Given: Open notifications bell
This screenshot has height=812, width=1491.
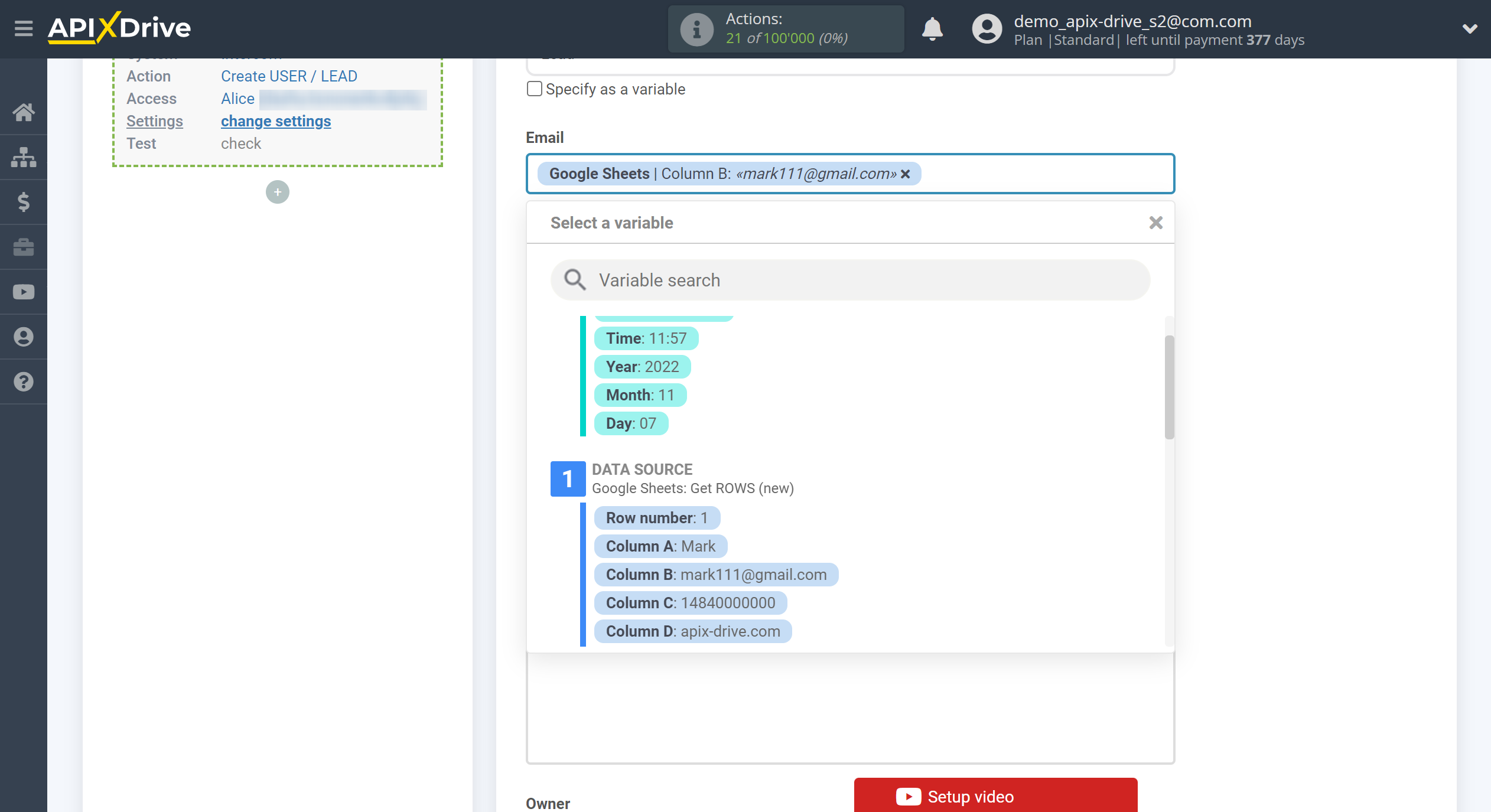Looking at the screenshot, I should 932,29.
